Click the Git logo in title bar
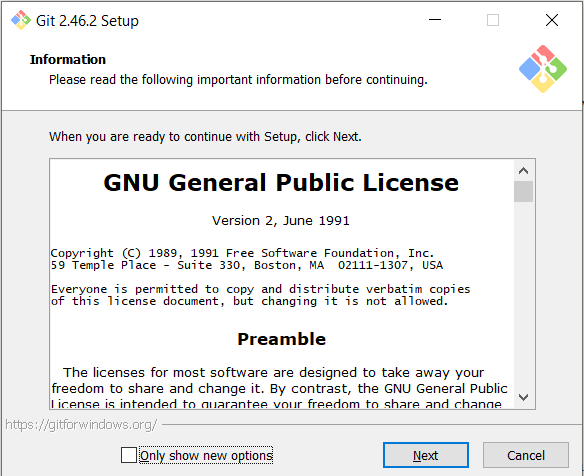The width and height of the screenshot is (584, 476). coord(21,20)
